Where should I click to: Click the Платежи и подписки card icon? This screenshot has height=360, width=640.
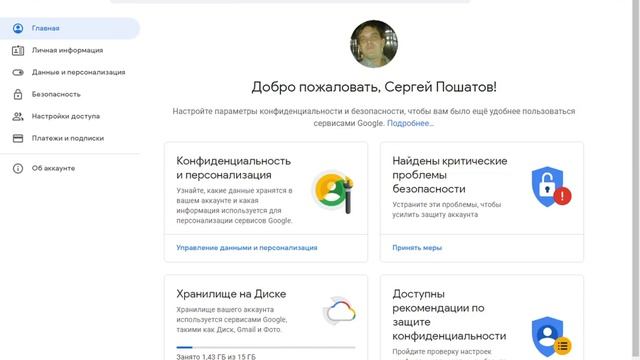point(18,138)
